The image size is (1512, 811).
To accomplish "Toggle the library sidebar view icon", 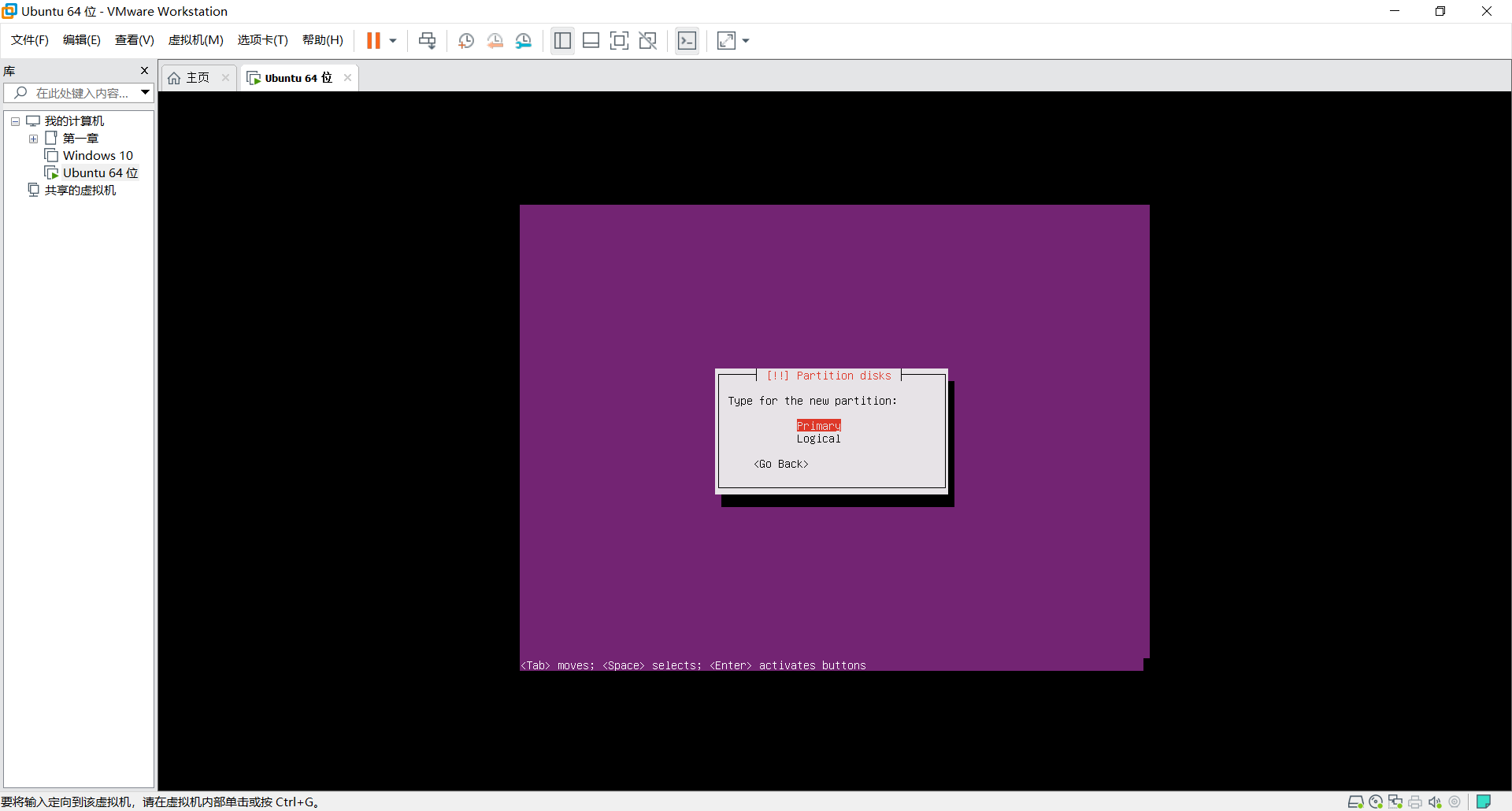I will (x=562, y=40).
